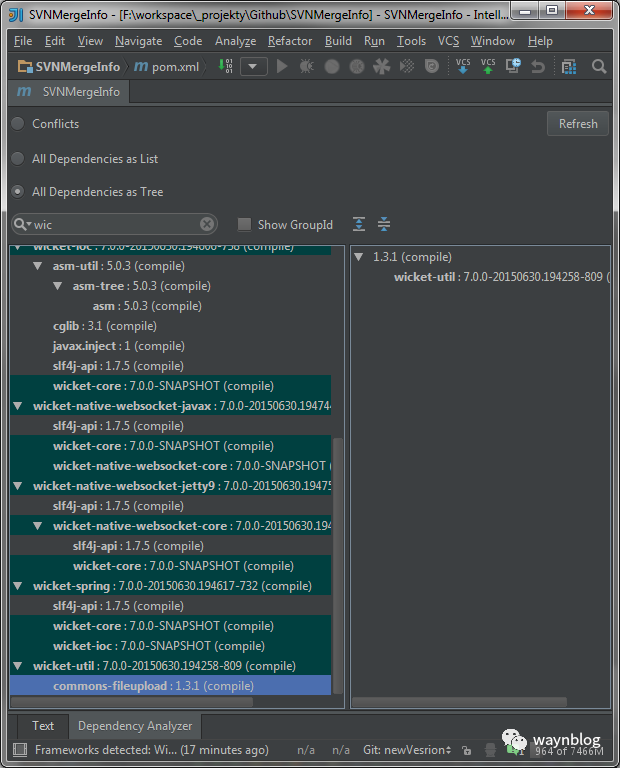Click the dependency tree vertical scrollbar

(x=337, y=566)
